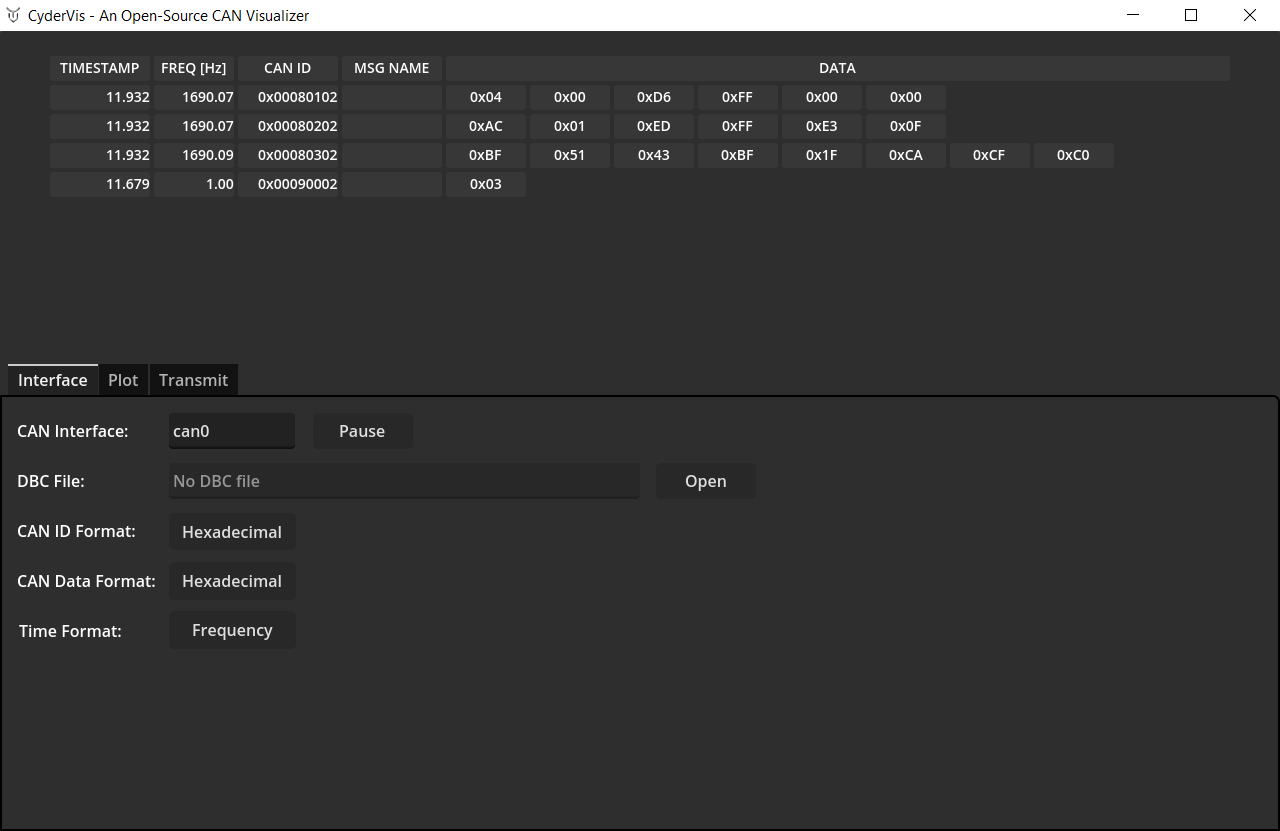The height and width of the screenshot is (831, 1280).
Task: Select the row with CAN ID 0x00090002
Action: [289, 184]
